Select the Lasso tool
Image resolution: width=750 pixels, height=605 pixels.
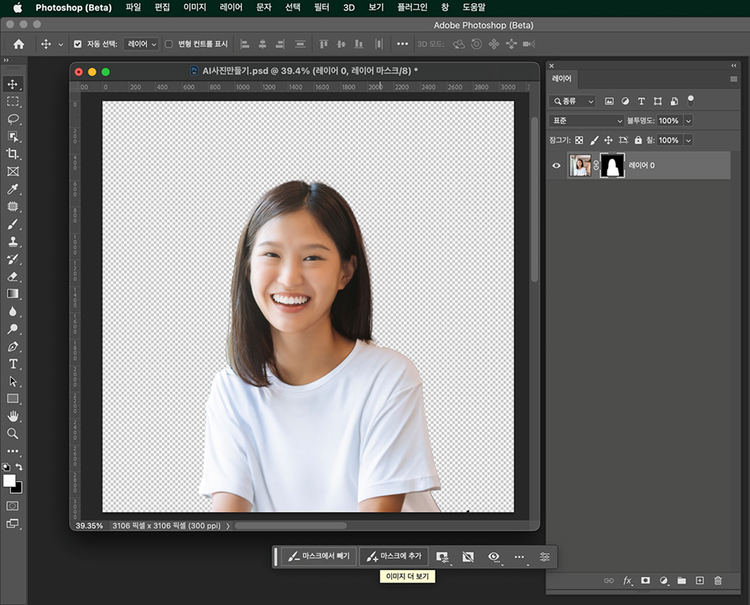[x=13, y=119]
